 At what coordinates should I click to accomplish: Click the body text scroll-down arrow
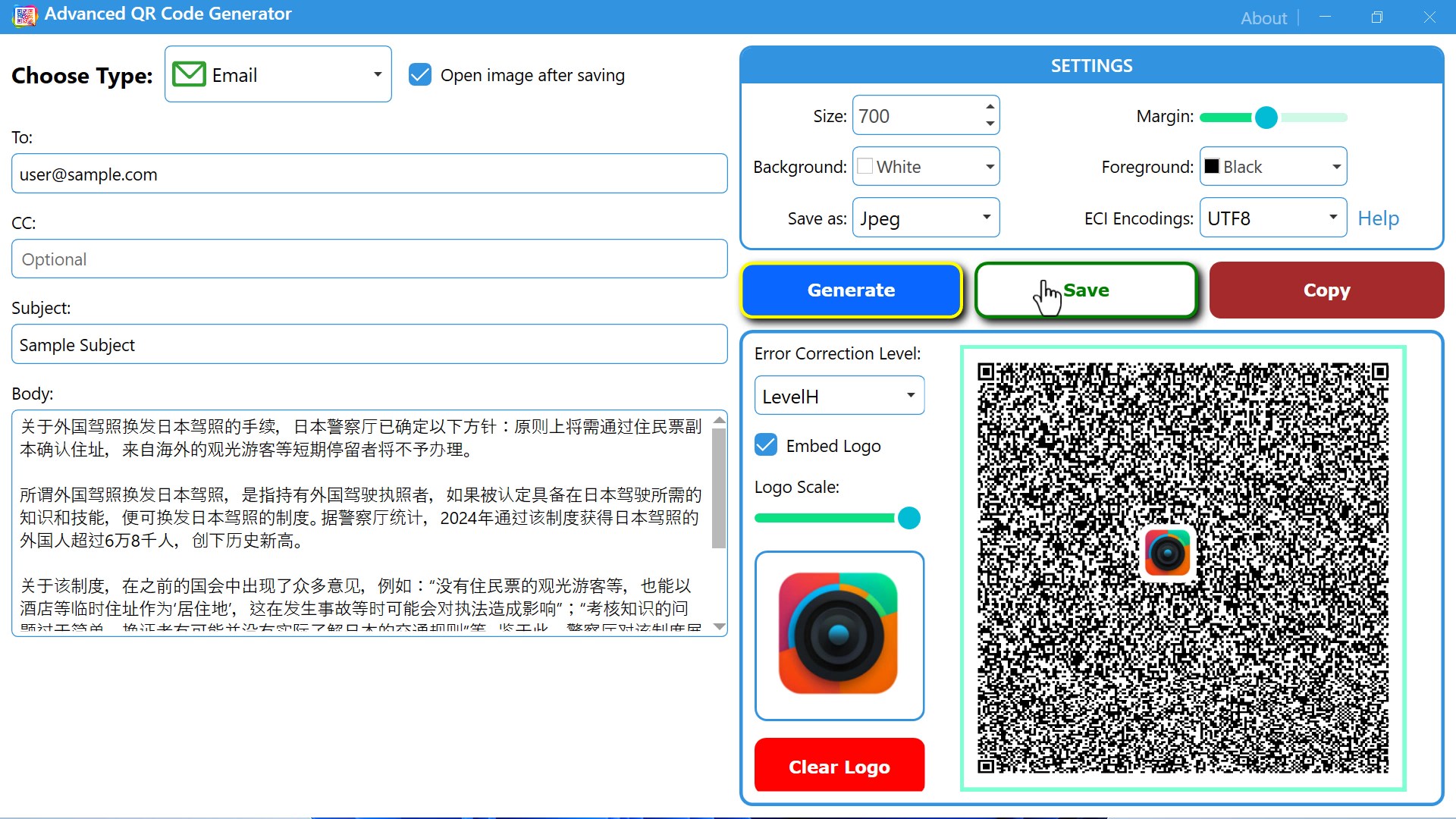click(719, 627)
